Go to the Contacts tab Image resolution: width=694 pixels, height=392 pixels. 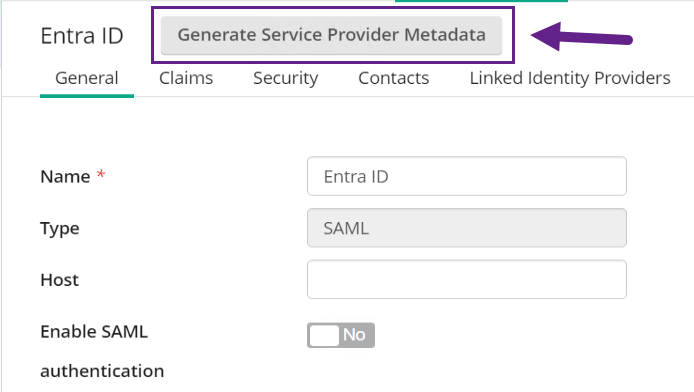(x=393, y=78)
